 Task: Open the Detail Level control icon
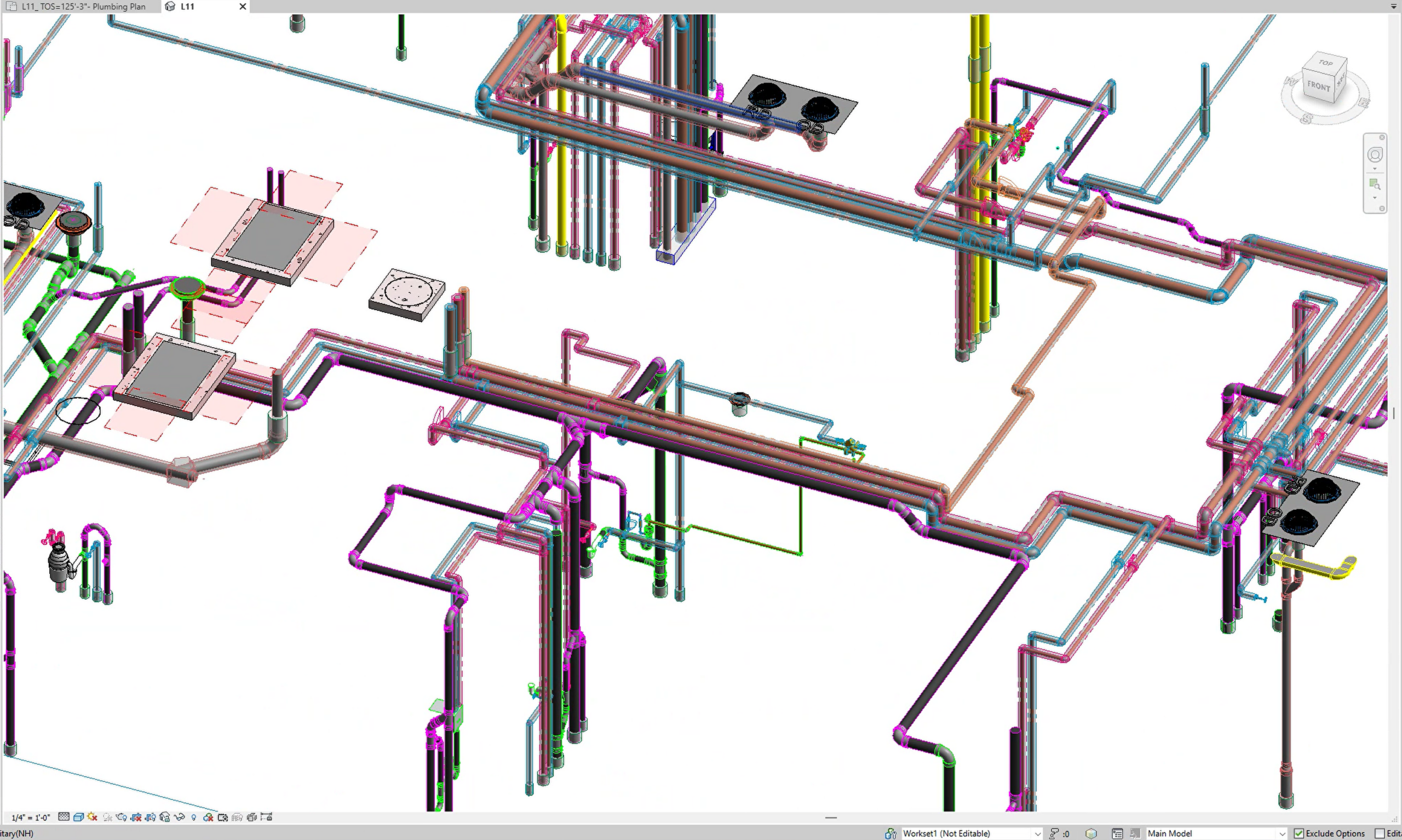pyautogui.click(x=64, y=817)
